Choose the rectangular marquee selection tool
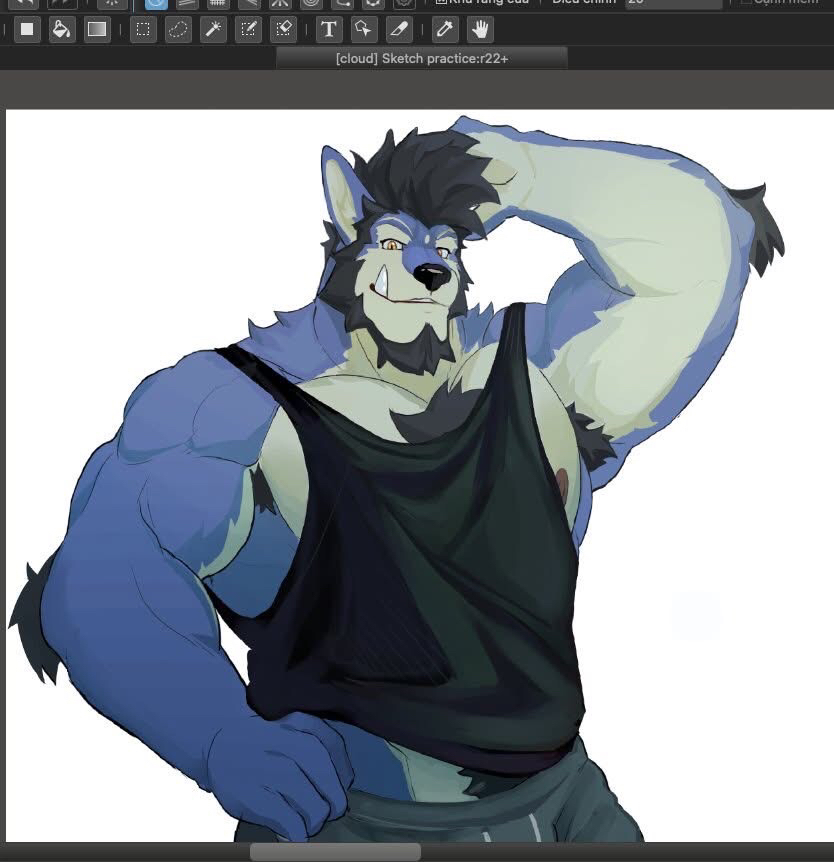This screenshot has height=862, width=834. 143,29
